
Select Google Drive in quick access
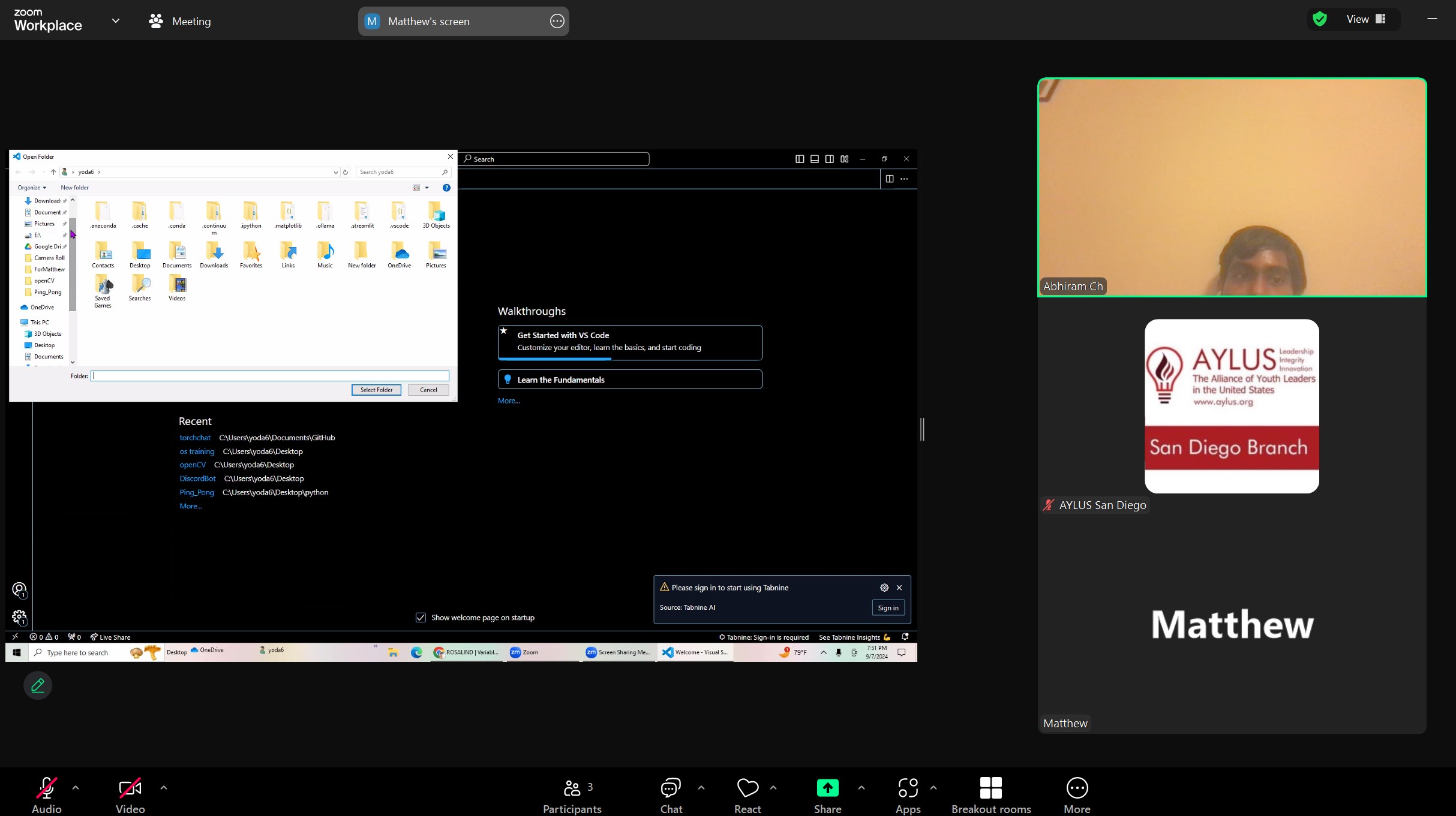pyautogui.click(x=43, y=246)
